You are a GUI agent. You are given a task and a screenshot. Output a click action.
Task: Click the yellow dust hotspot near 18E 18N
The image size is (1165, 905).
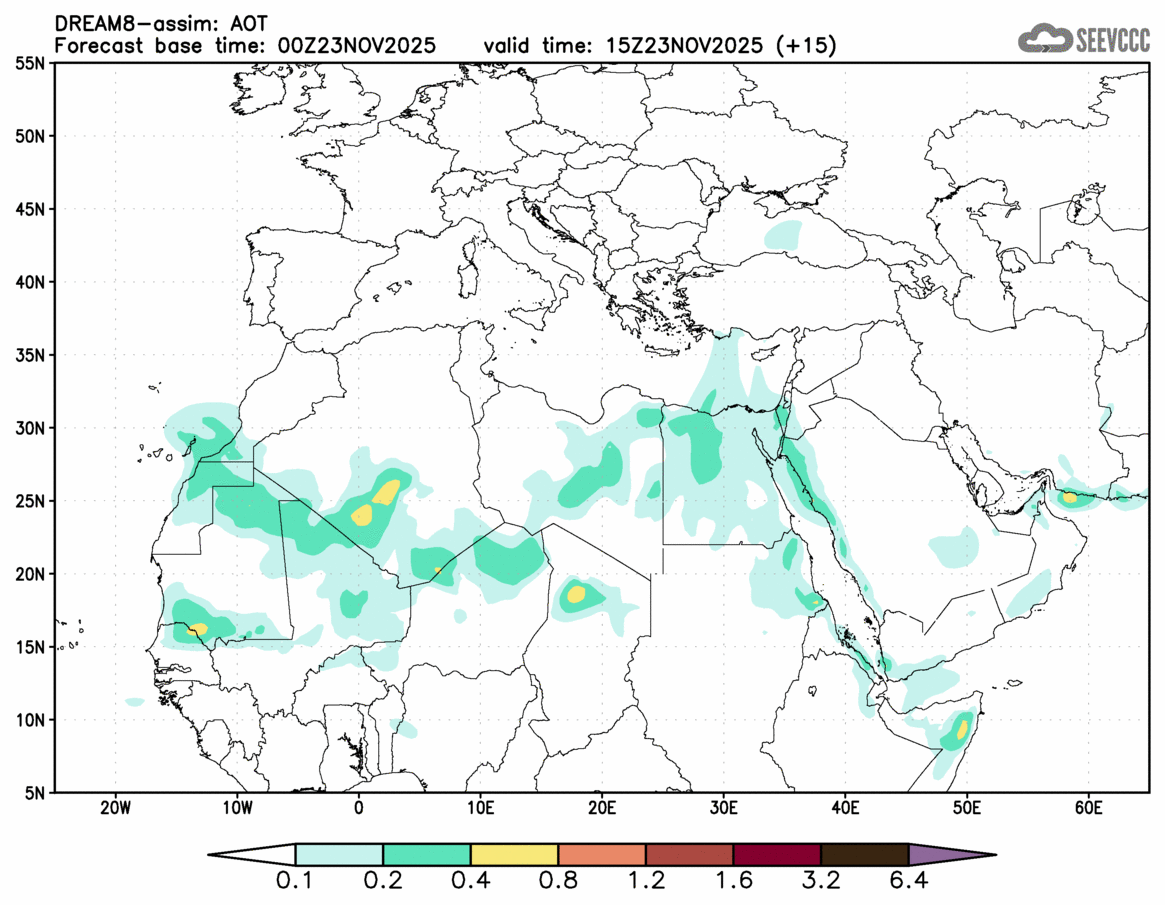click(x=576, y=594)
